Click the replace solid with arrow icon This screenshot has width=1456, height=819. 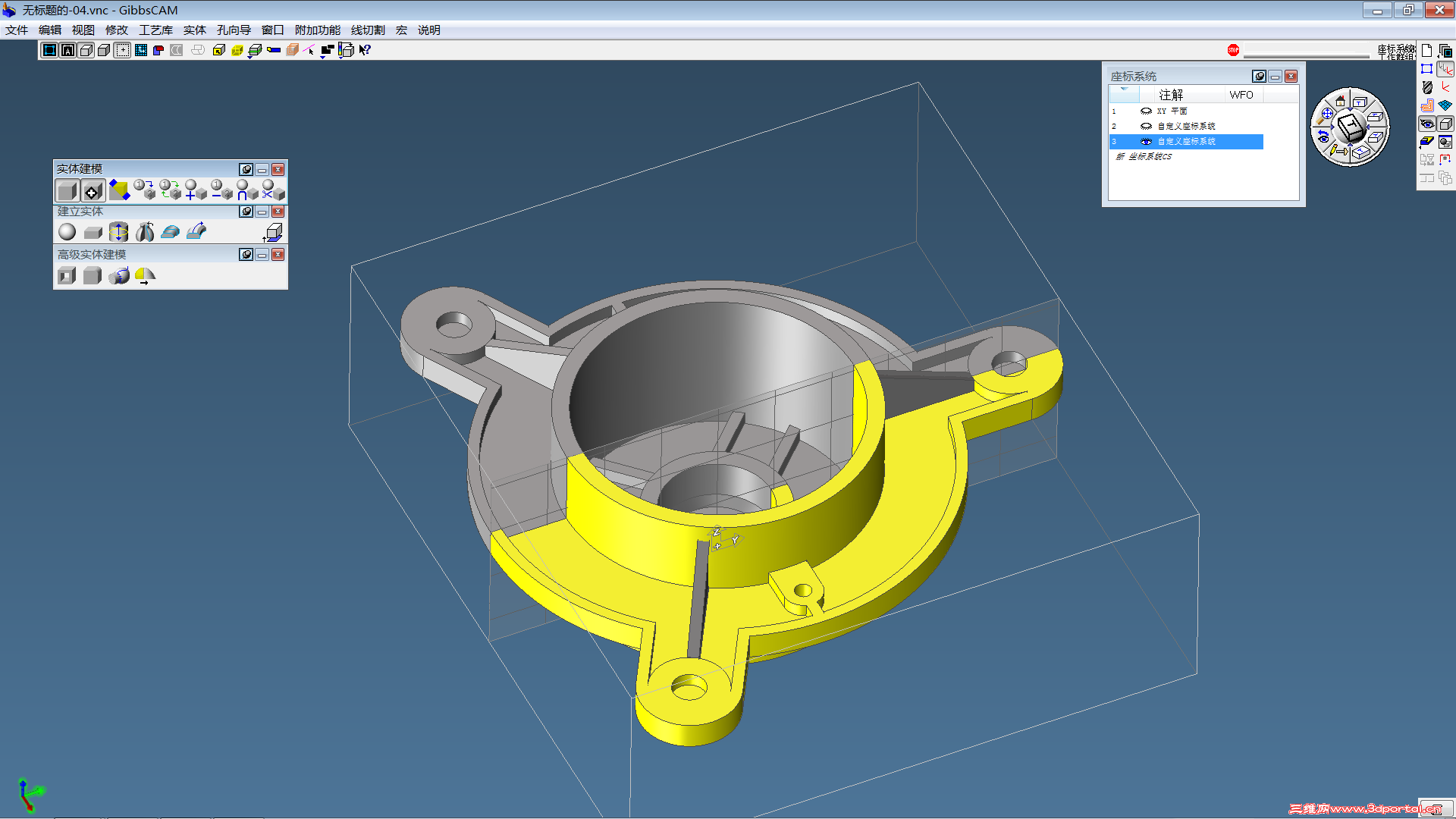(144, 190)
